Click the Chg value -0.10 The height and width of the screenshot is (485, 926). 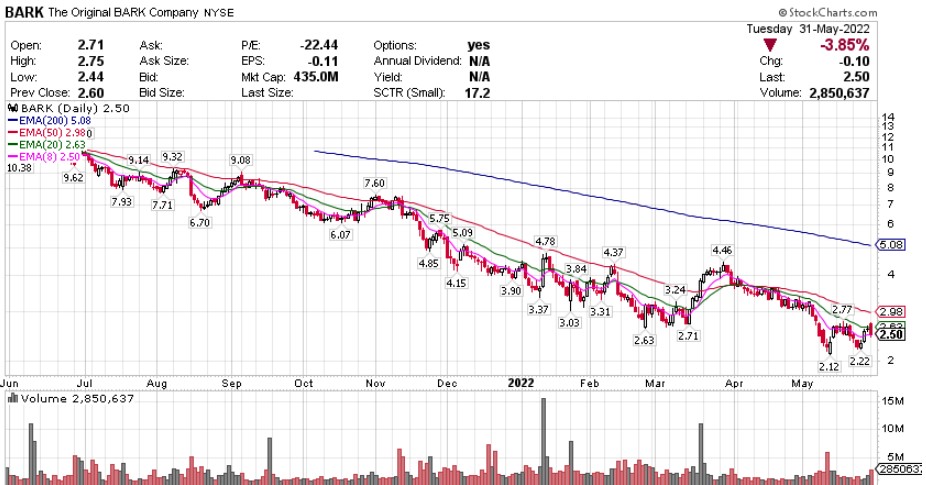click(x=855, y=61)
